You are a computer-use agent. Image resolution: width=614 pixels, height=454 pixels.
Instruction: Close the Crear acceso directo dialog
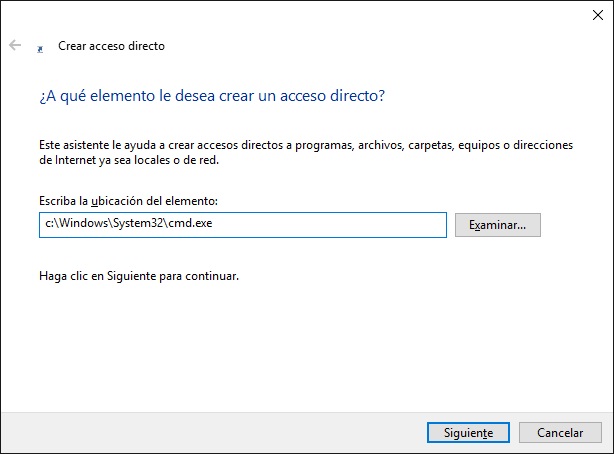(x=597, y=14)
